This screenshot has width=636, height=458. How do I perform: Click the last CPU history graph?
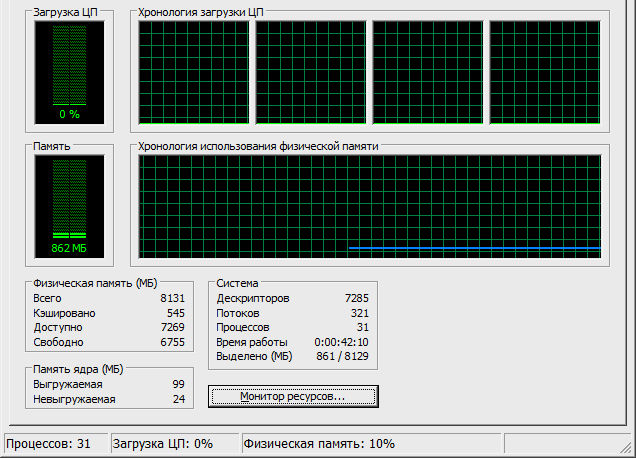[545, 73]
